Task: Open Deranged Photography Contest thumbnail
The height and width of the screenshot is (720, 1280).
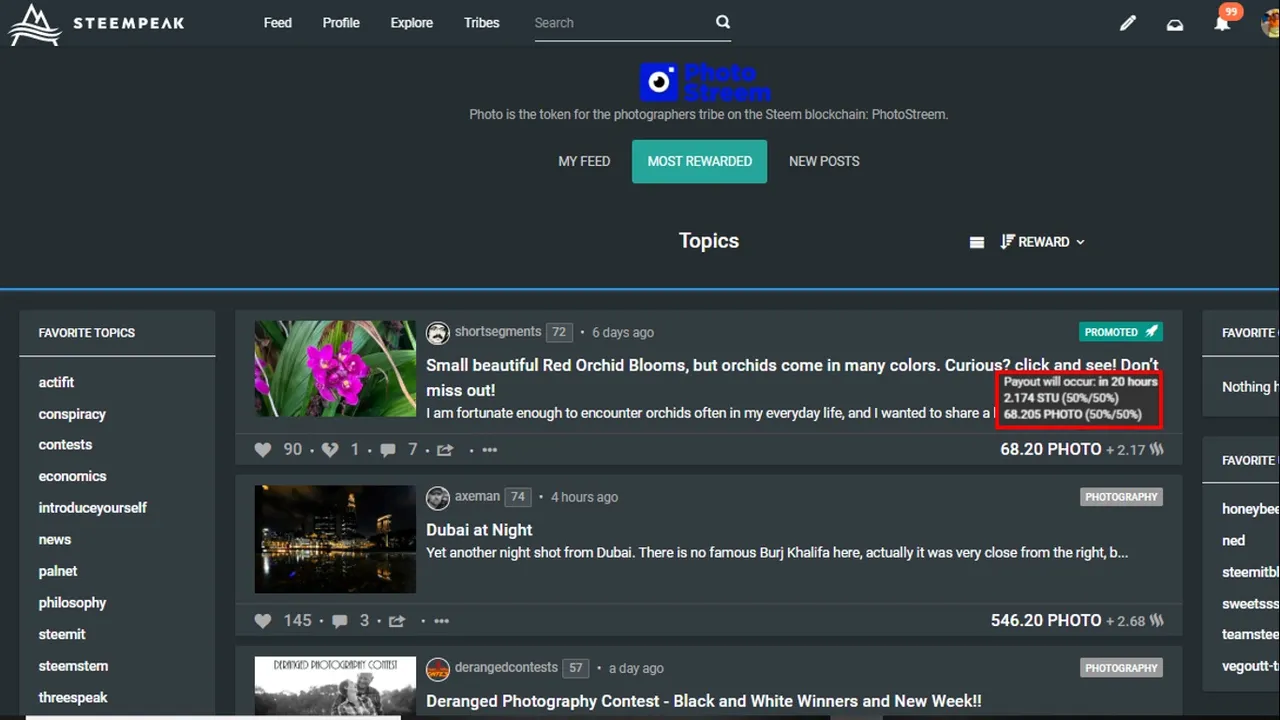Action: (335, 688)
